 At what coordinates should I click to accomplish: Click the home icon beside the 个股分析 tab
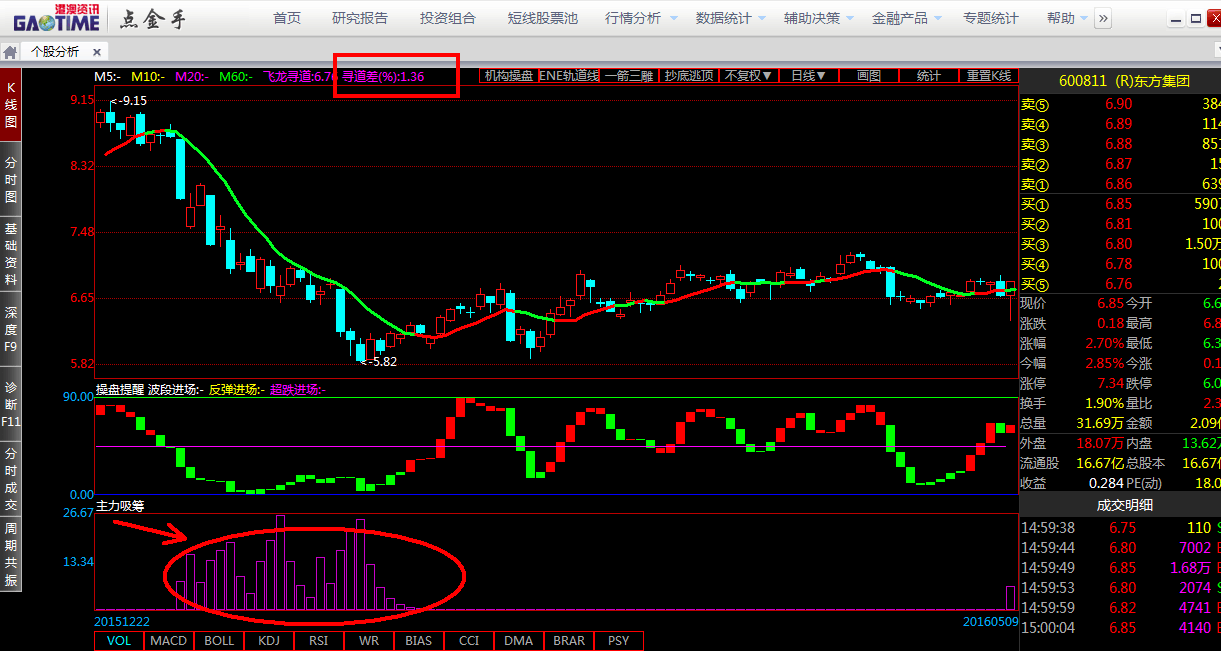pyautogui.click(x=10, y=52)
